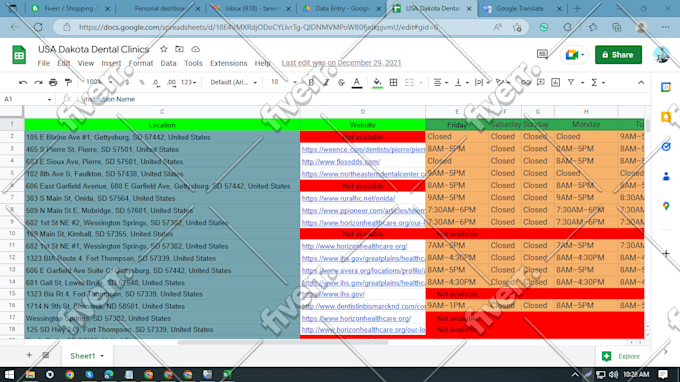This screenshot has width=680, height=382.
Task: Open the Vertical align dropdown
Action: pos(461,82)
